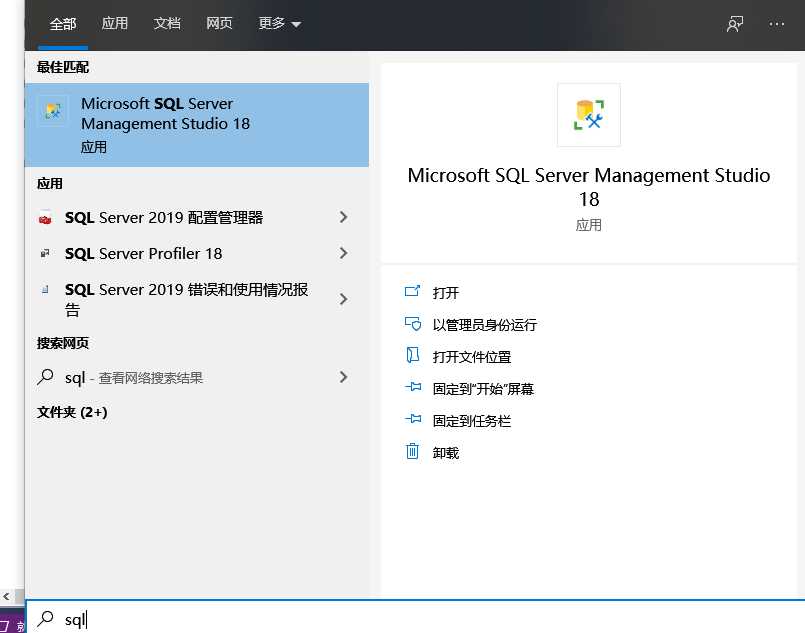Click the scroll left arrow at bottom-left edge
The width and height of the screenshot is (805, 633).
pyautogui.click(x=6, y=597)
